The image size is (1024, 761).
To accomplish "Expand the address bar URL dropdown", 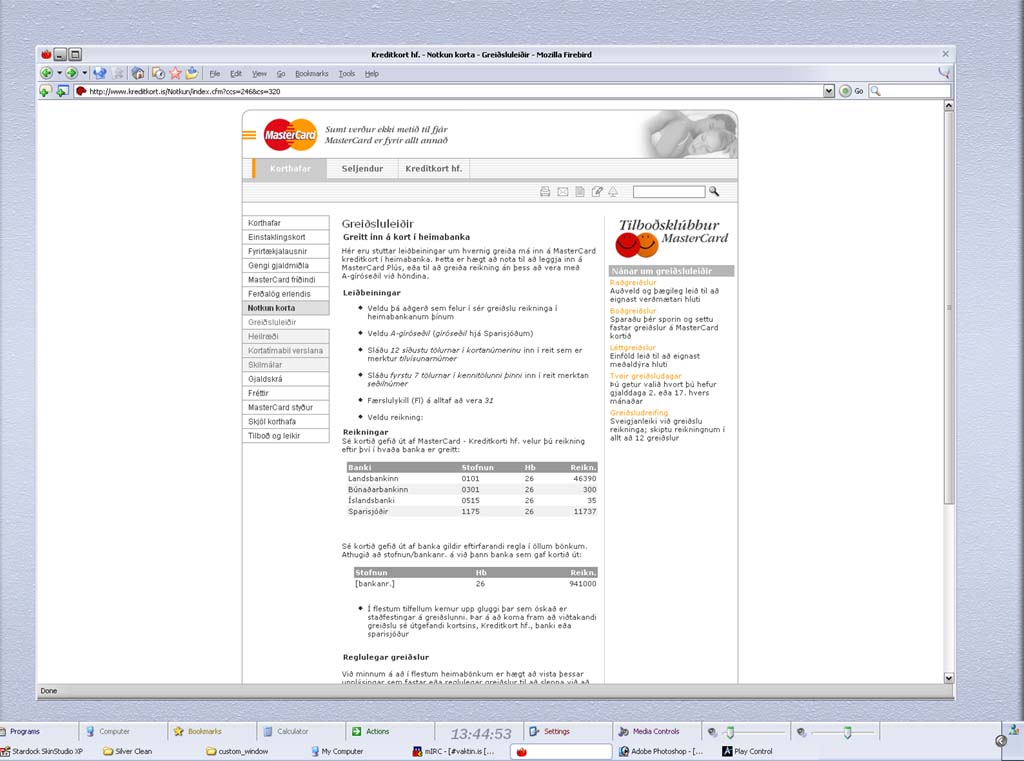I will tap(828, 91).
